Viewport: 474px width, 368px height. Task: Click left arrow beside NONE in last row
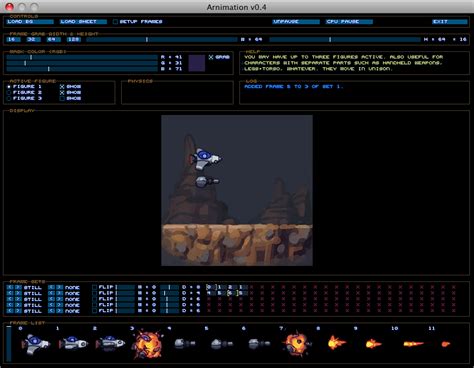coord(51,311)
